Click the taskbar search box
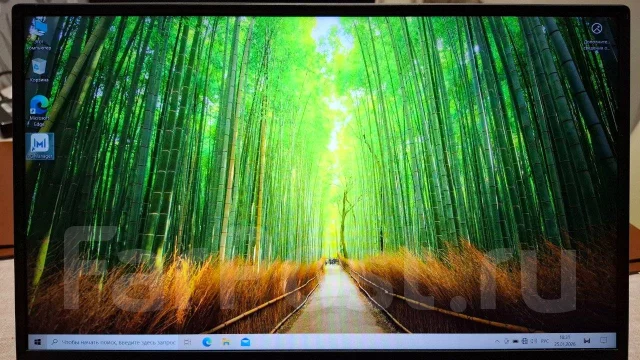Viewport: 640px width, 360px height. click(x=113, y=342)
